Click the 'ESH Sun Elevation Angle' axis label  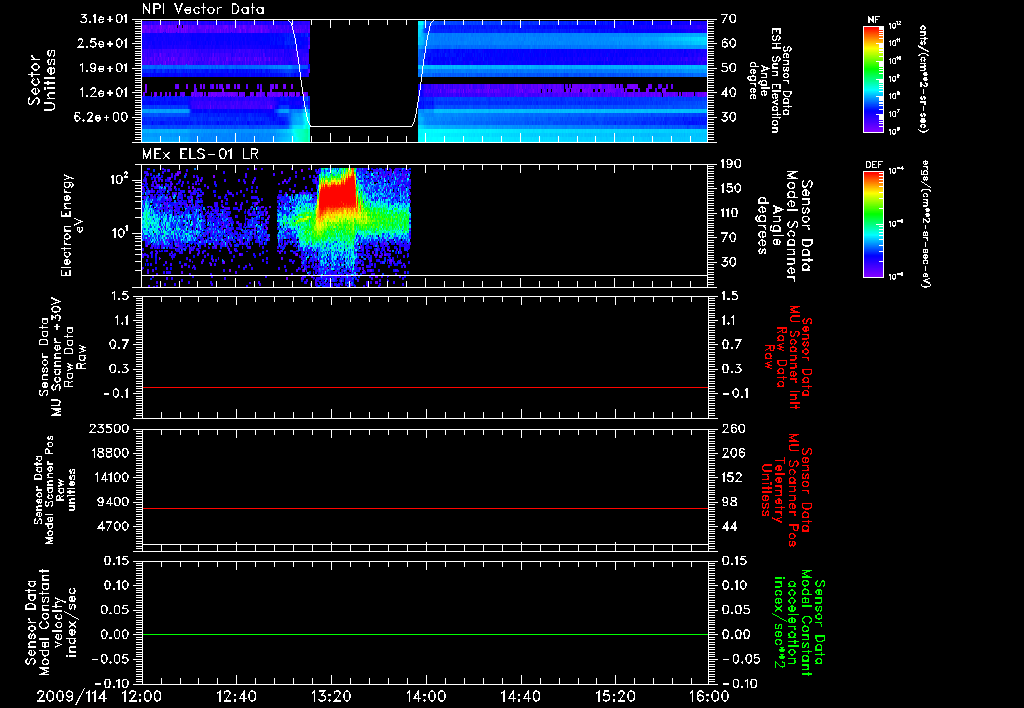point(769,80)
